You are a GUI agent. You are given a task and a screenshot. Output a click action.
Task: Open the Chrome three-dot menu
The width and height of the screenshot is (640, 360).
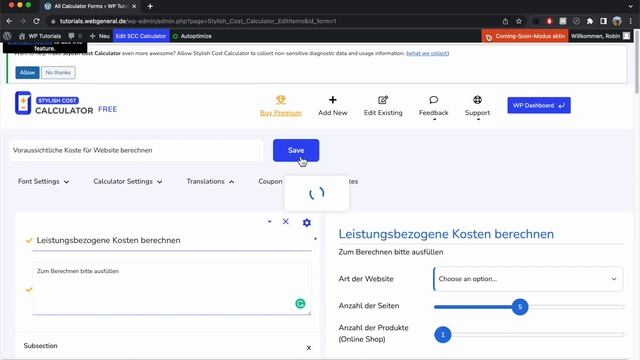631,21
